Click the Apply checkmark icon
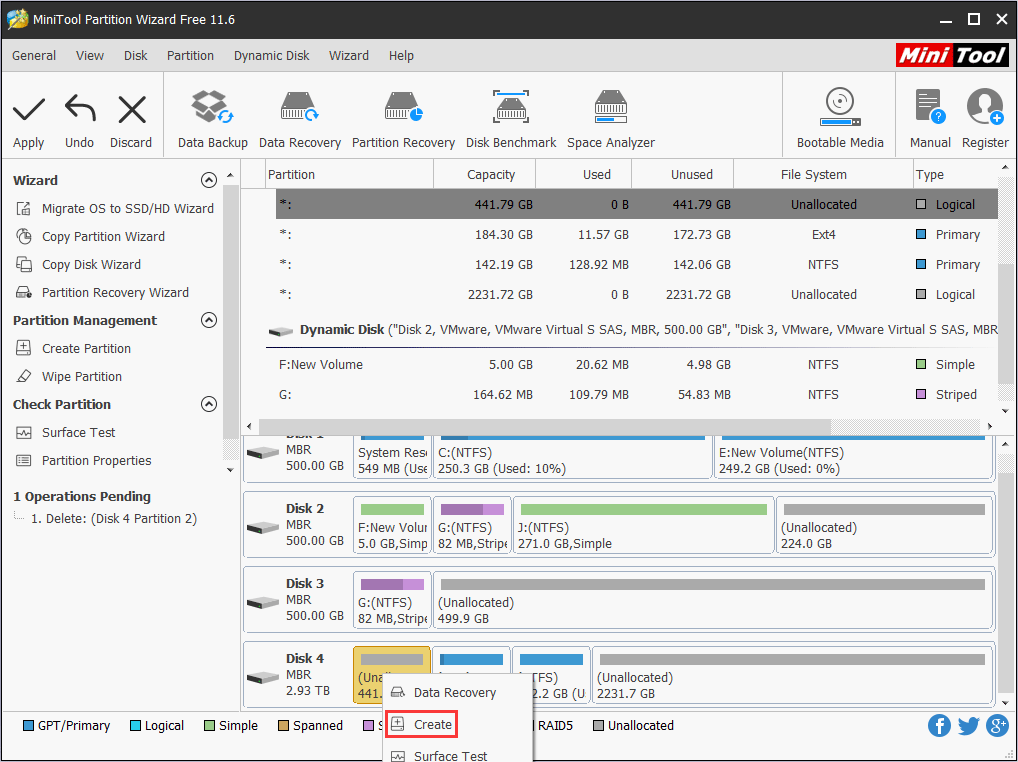Screen dimensions: 1018x762 tap(29, 109)
